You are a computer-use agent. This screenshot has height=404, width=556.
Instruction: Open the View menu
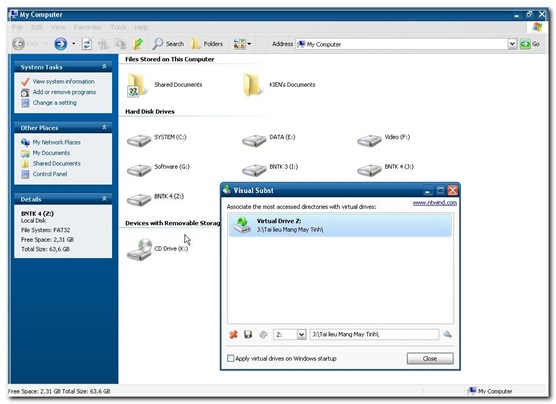58,27
